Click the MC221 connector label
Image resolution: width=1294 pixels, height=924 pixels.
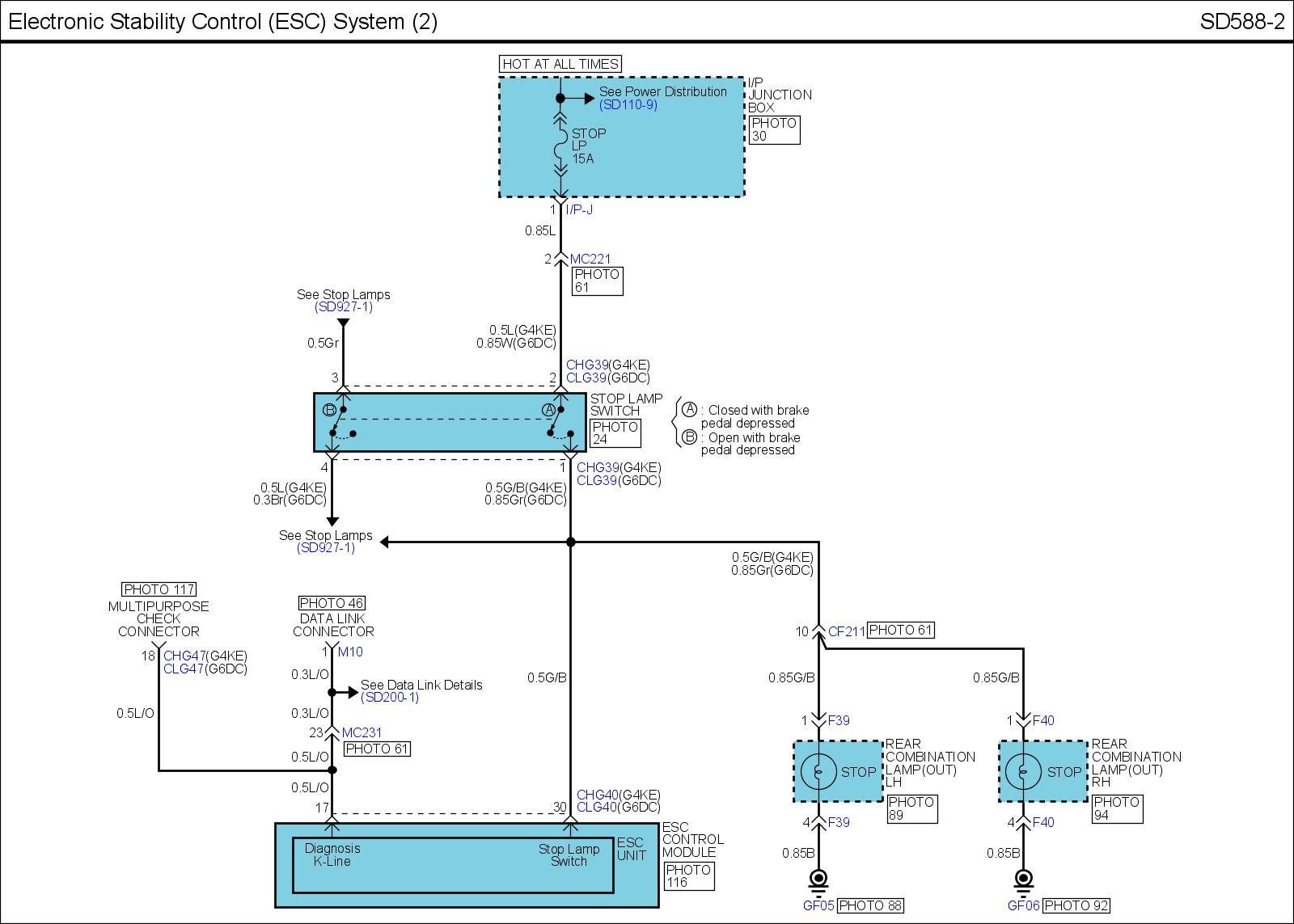pyautogui.click(x=590, y=259)
